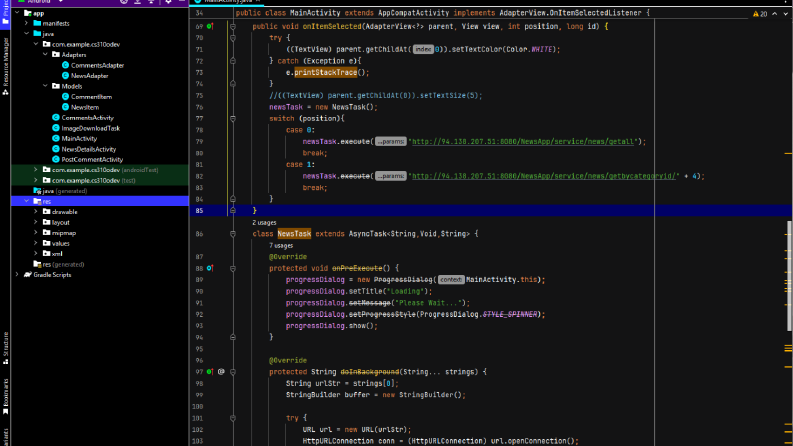The height and width of the screenshot is (446, 793).
Task: Expand com.example.cs310odev (androidTest) package
Action: tap(36, 169)
